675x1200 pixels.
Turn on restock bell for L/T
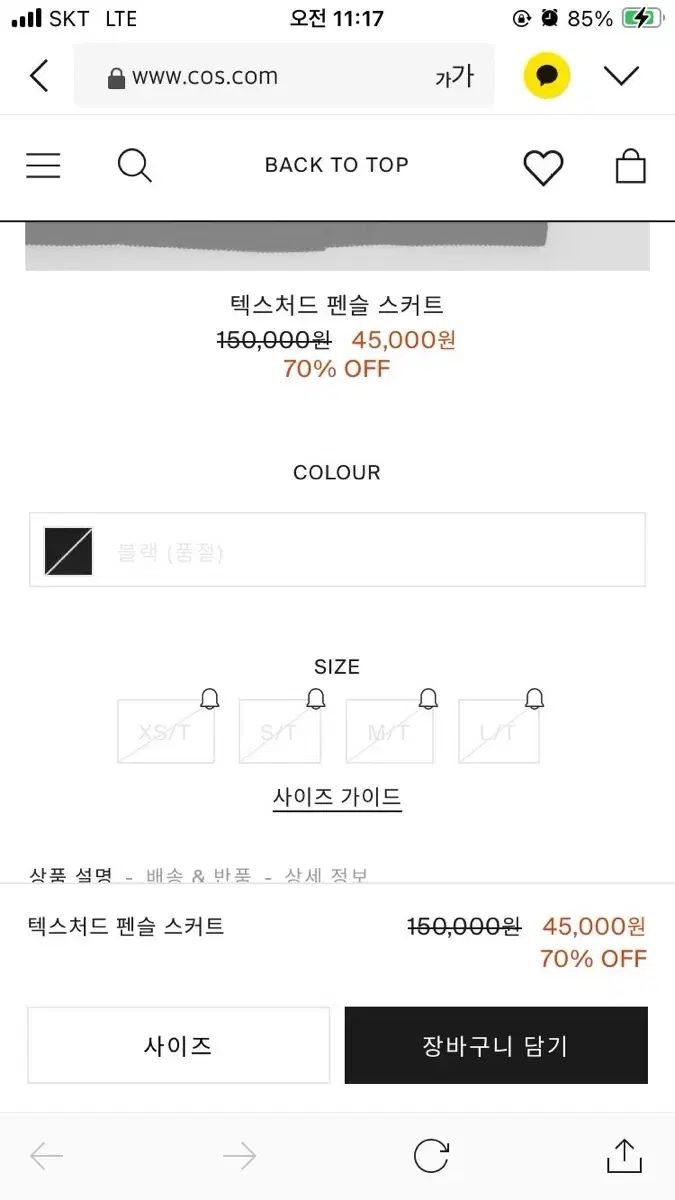point(534,699)
